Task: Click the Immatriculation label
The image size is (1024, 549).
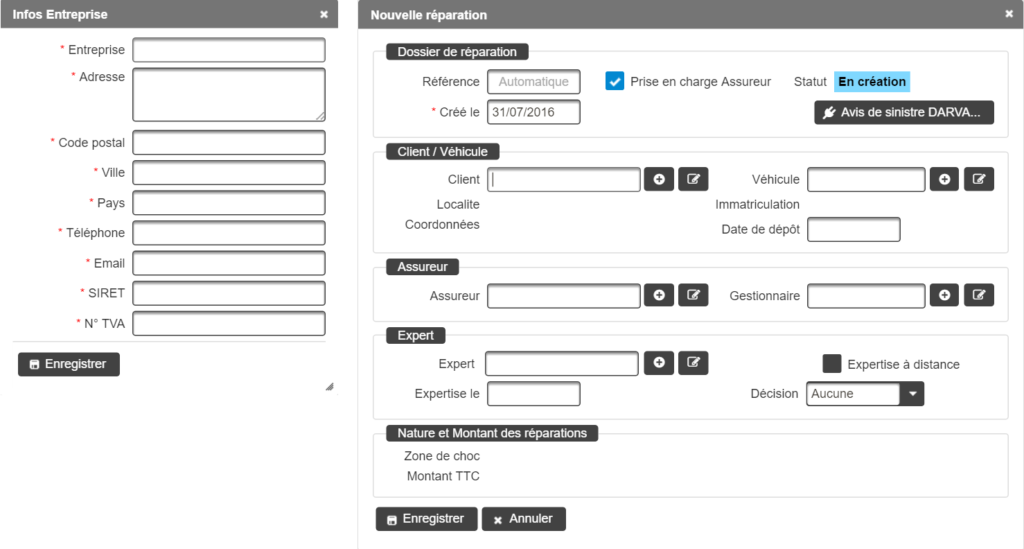Action: tap(757, 204)
